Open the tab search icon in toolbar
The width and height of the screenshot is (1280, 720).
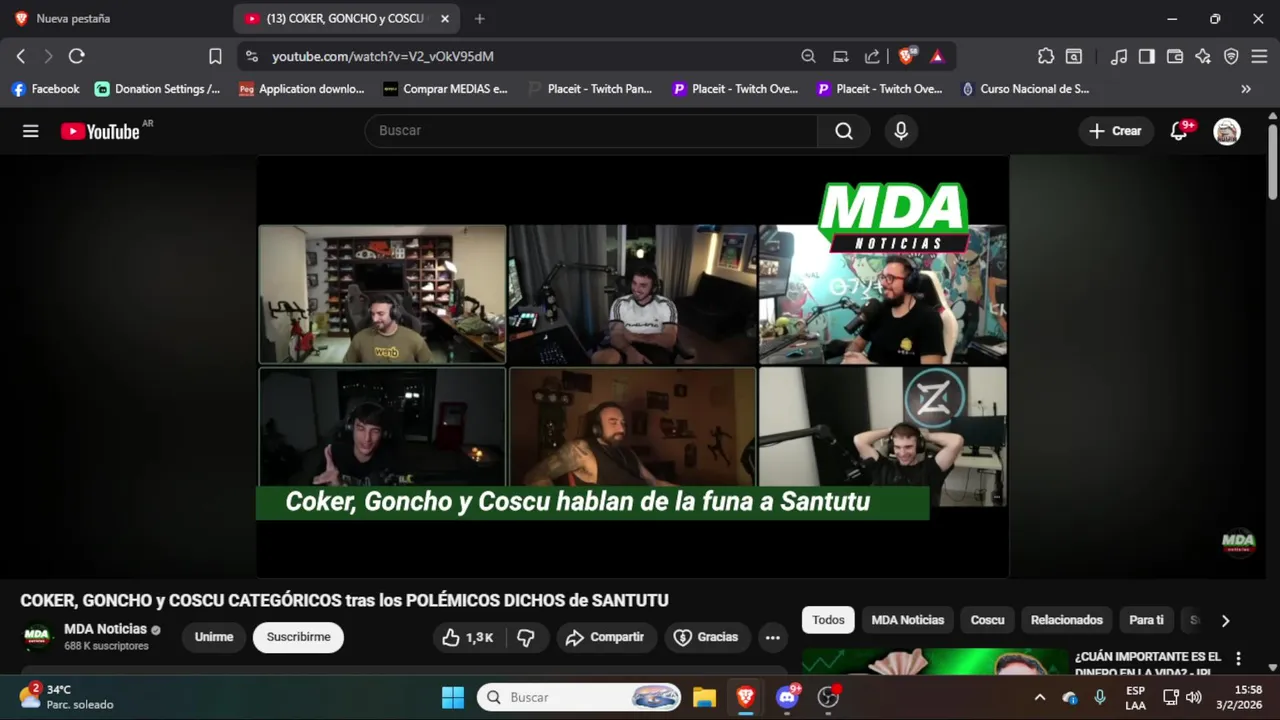1074,57
